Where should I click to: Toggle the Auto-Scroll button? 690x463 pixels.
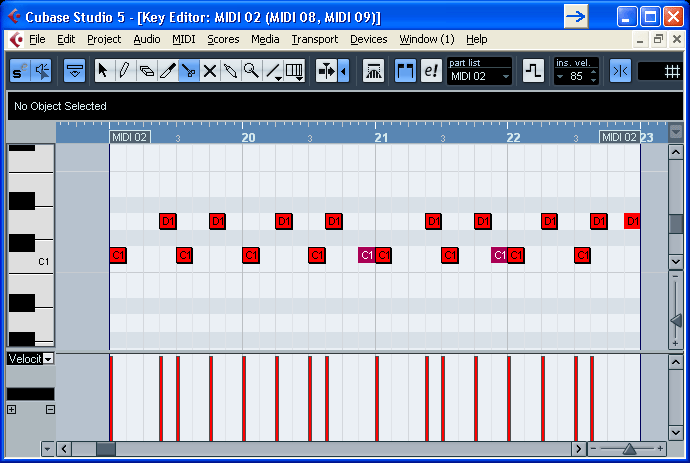[327, 70]
